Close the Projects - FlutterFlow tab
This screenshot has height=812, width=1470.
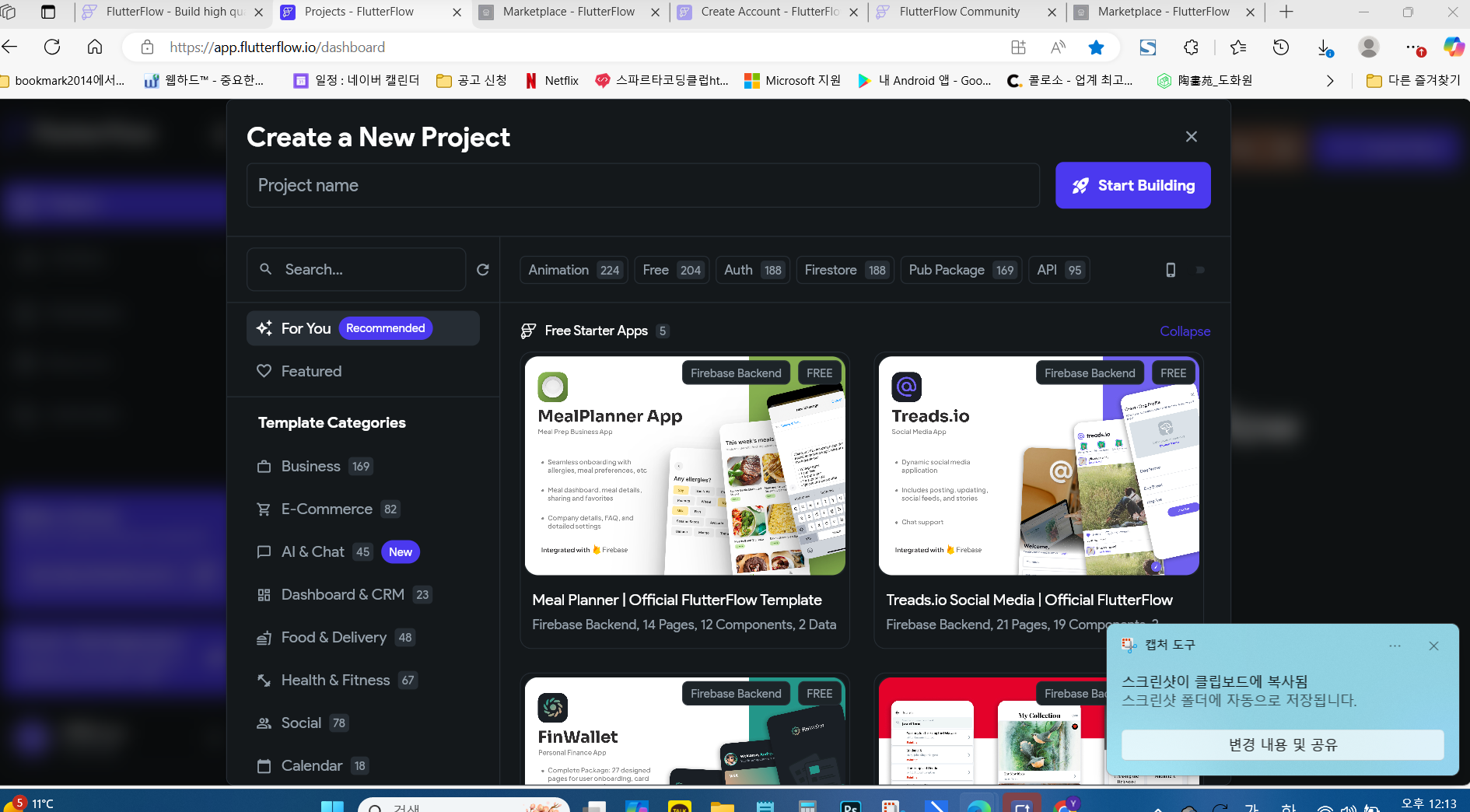(457, 12)
